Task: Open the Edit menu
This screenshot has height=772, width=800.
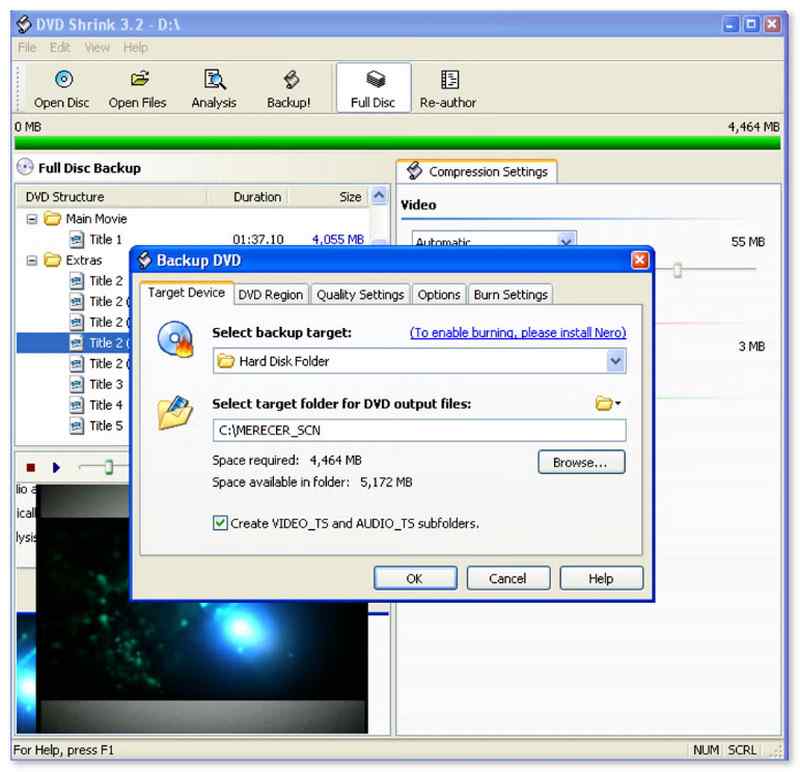Action: pos(59,47)
